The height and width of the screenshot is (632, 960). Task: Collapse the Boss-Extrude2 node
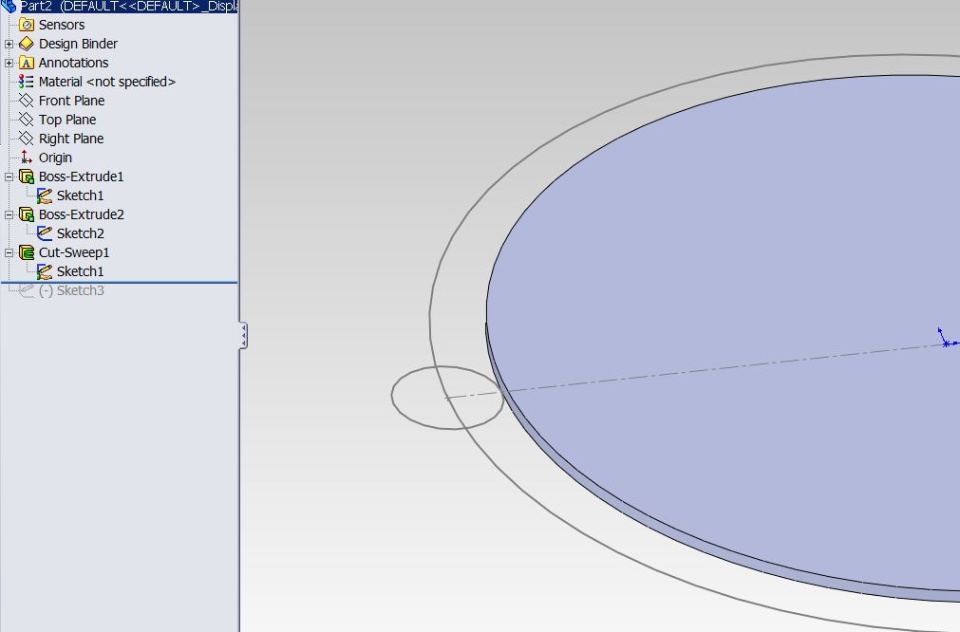[x=9, y=215]
